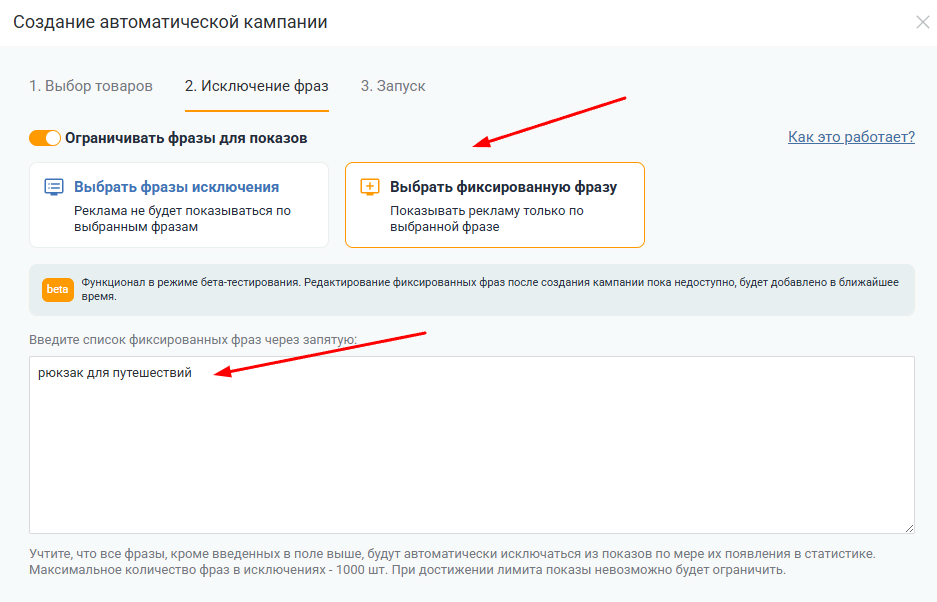
Task: Select the "2. Исключение фраз" tab
Action: click(256, 86)
